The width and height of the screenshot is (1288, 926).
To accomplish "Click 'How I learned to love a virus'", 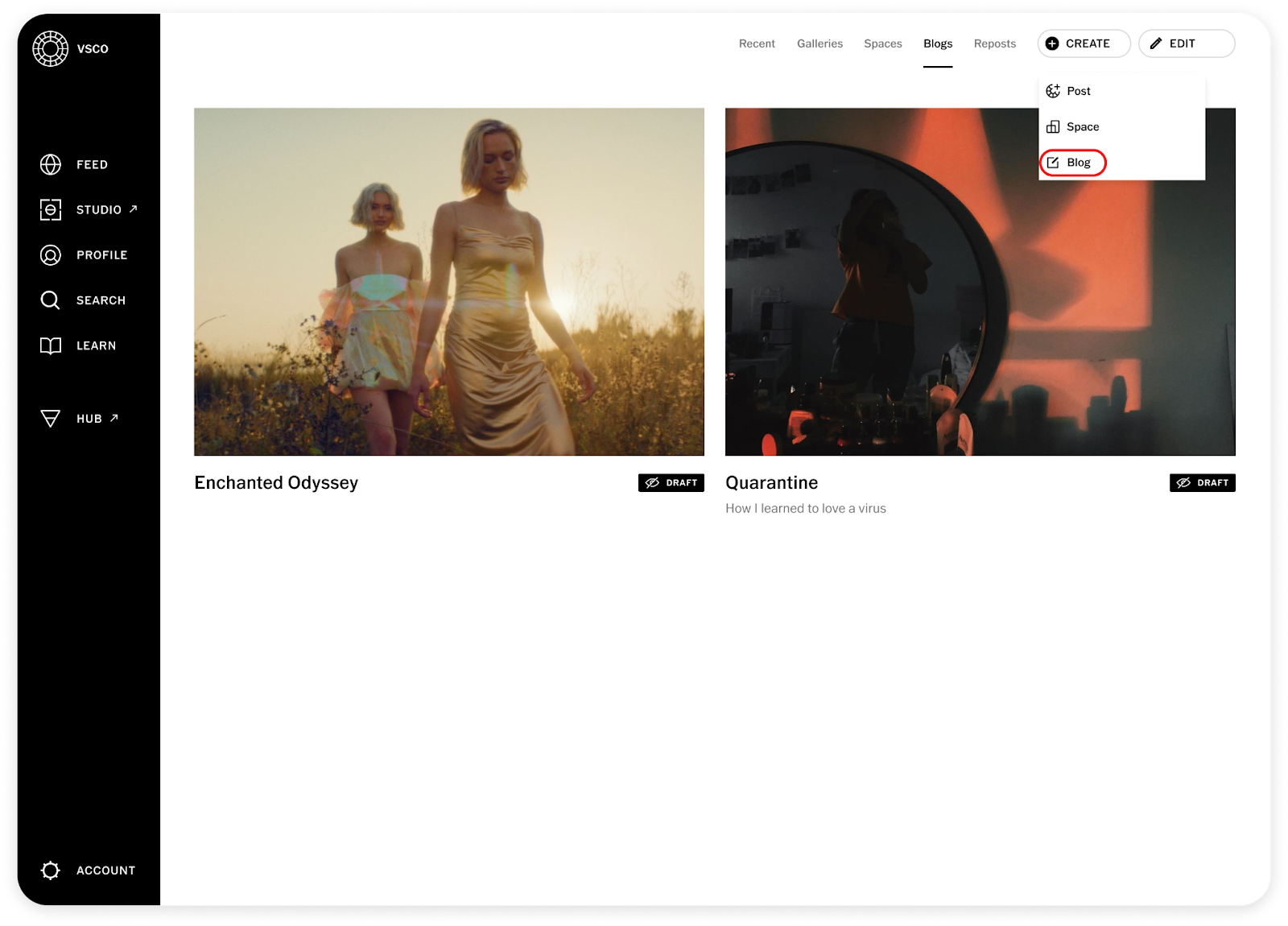I will (806, 508).
